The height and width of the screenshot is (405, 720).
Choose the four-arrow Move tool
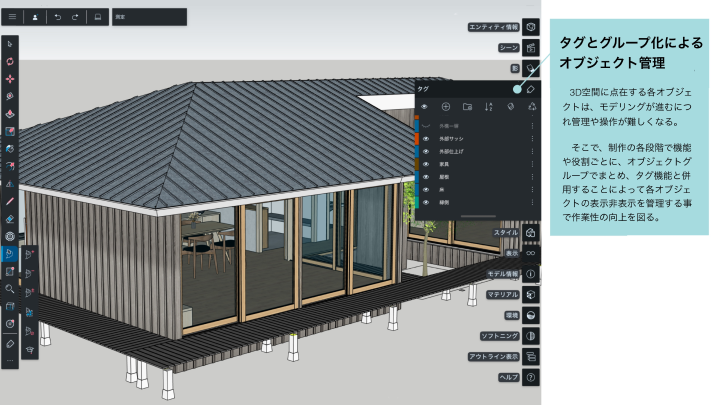pyautogui.click(x=10, y=79)
